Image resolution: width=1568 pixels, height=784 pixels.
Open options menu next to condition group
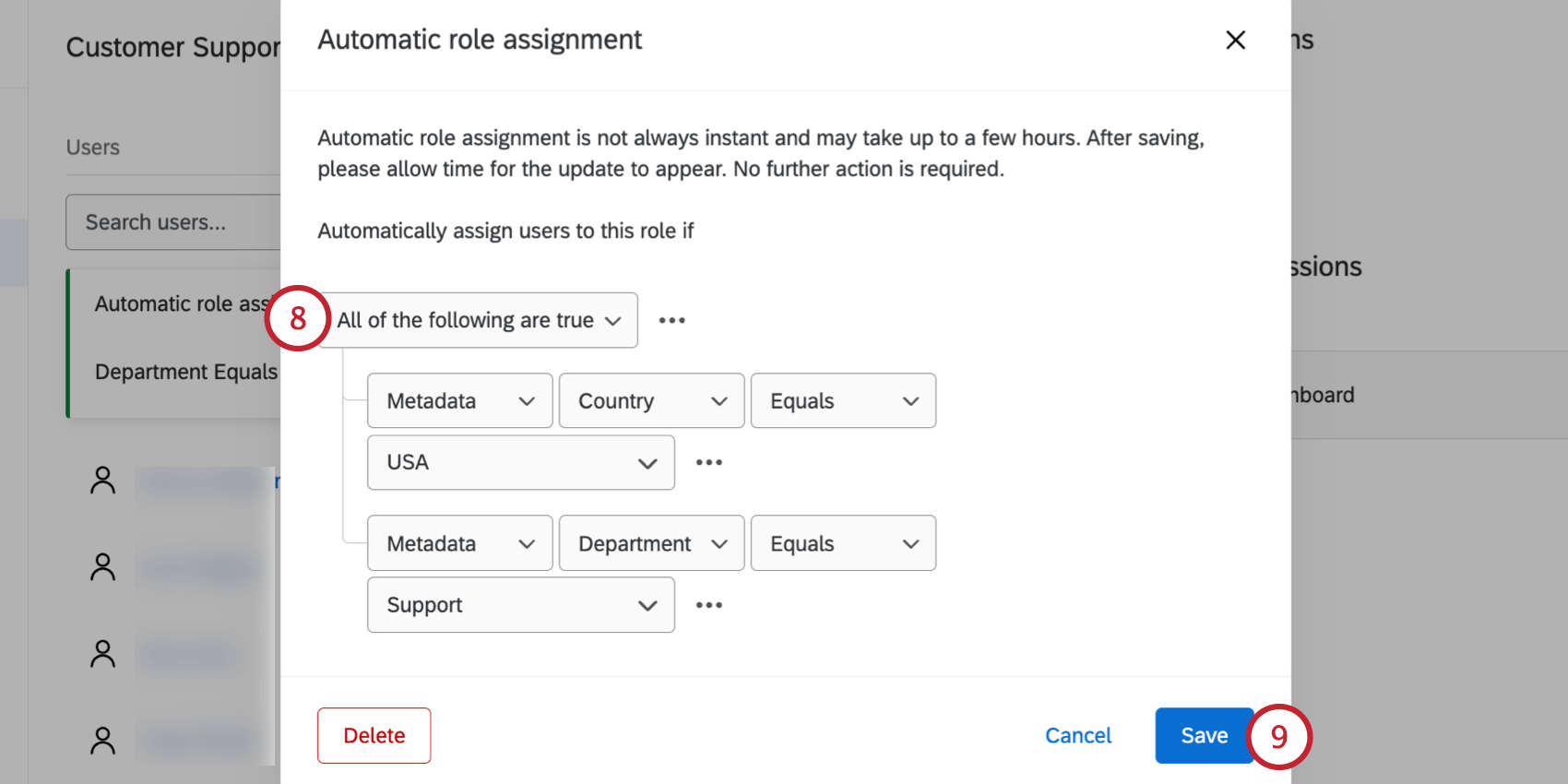(x=671, y=320)
